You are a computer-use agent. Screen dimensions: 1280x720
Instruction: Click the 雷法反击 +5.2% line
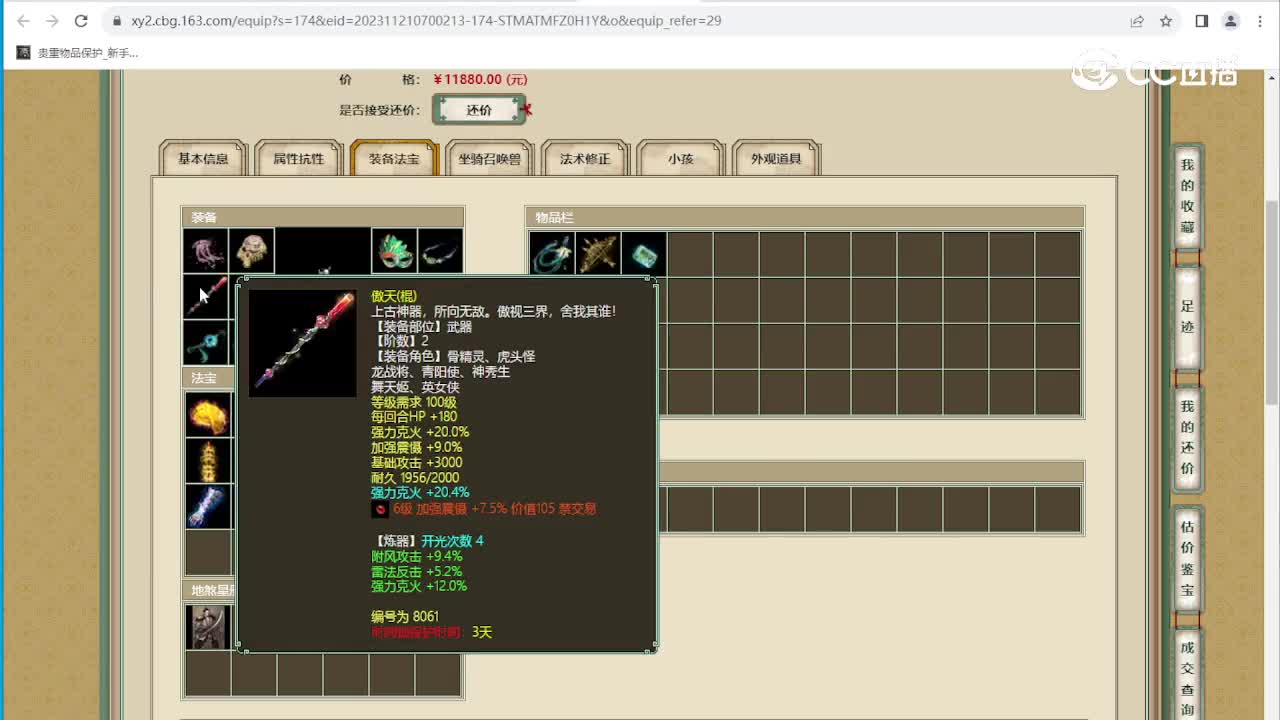pyautogui.click(x=416, y=571)
